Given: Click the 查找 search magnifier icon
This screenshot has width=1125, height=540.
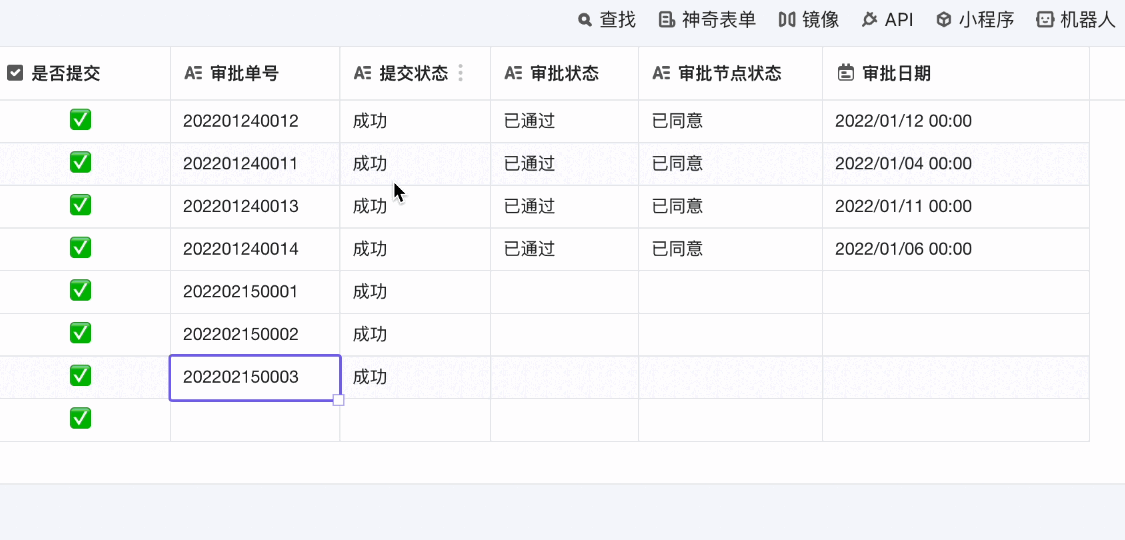Looking at the screenshot, I should pos(585,19).
